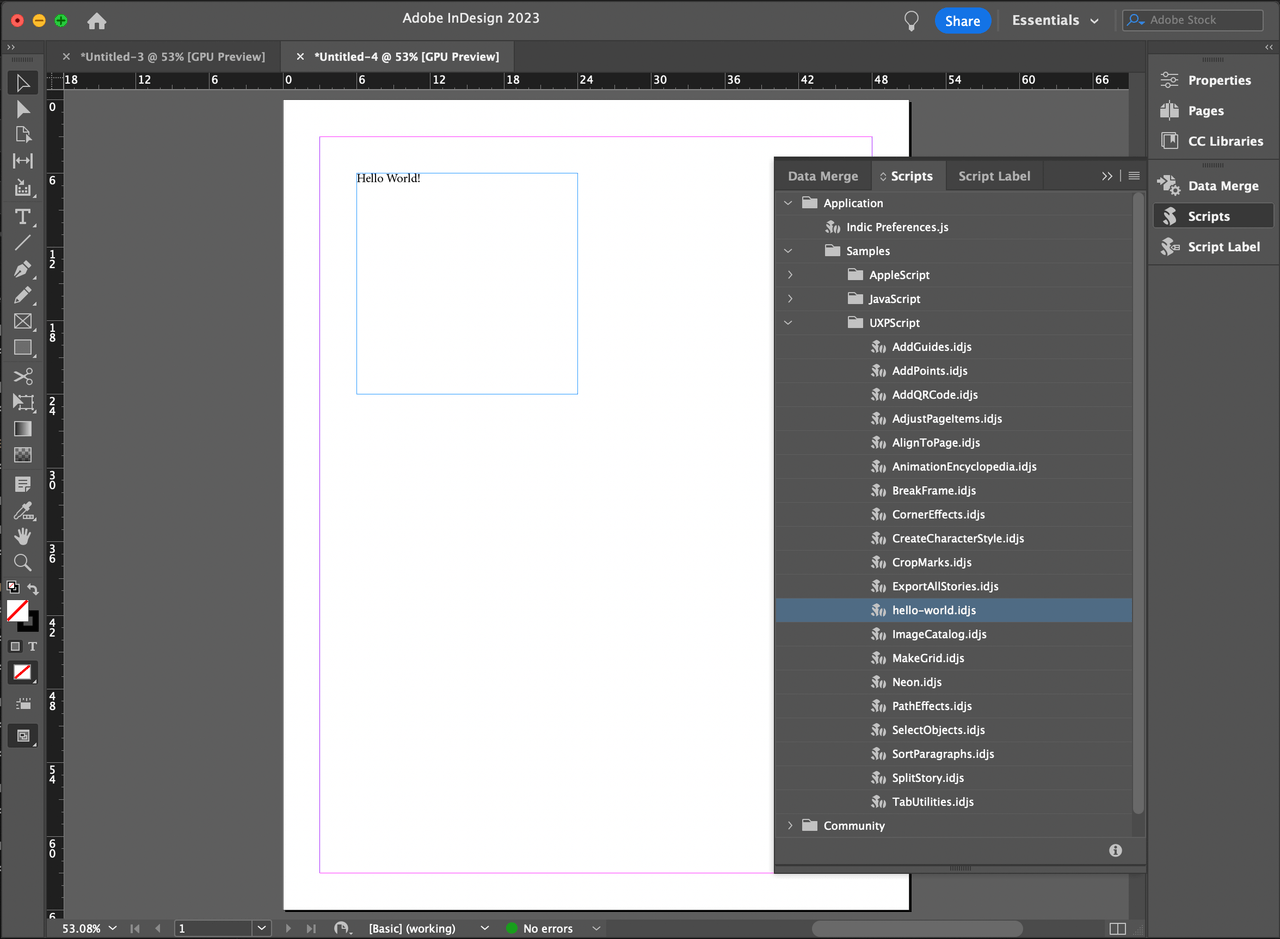
Task: Select the Direct Selection tool
Action: tap(23, 109)
